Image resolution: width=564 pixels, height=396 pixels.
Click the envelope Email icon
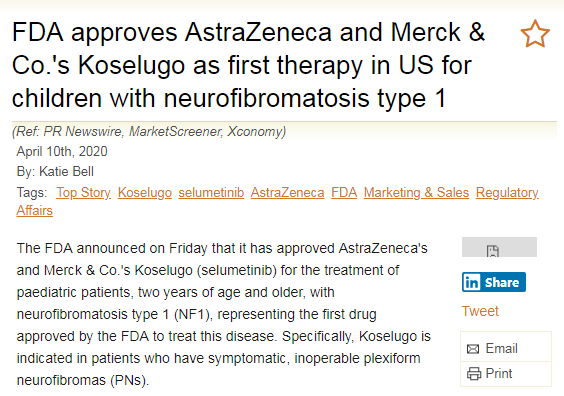(x=473, y=349)
